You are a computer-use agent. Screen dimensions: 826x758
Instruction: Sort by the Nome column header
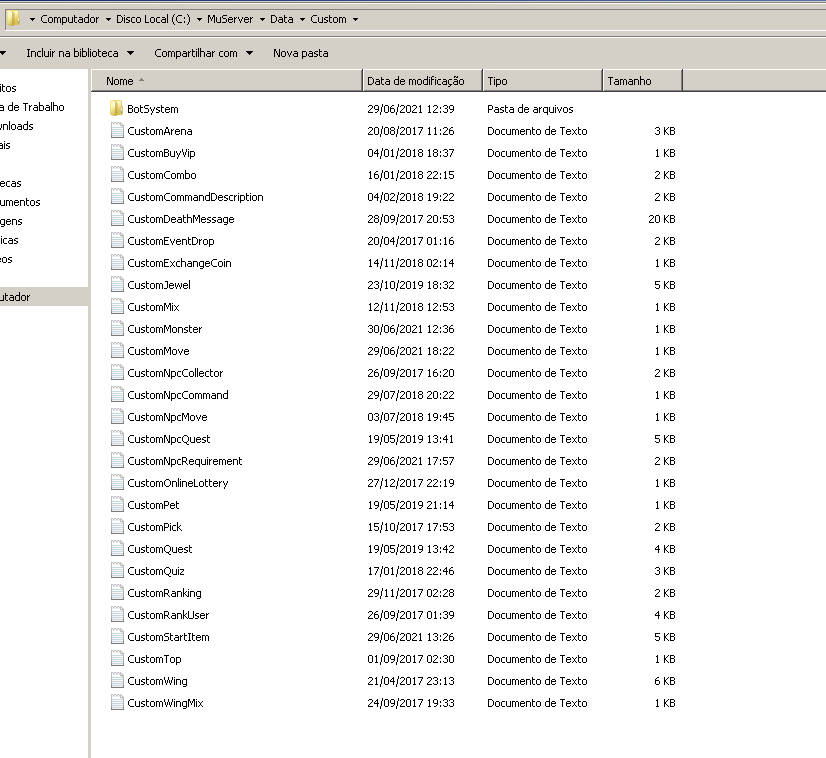(x=227, y=81)
